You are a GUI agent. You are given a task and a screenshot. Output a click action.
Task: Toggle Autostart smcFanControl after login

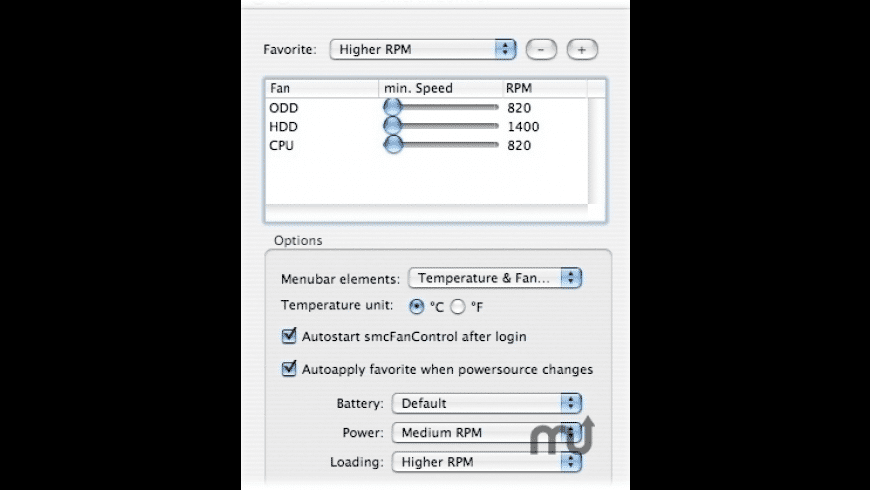(290, 337)
